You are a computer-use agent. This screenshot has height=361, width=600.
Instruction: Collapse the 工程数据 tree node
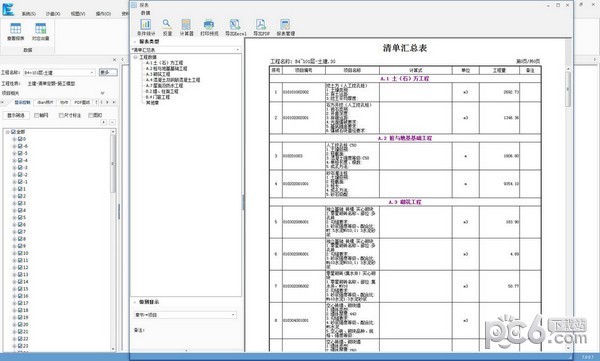(135, 57)
